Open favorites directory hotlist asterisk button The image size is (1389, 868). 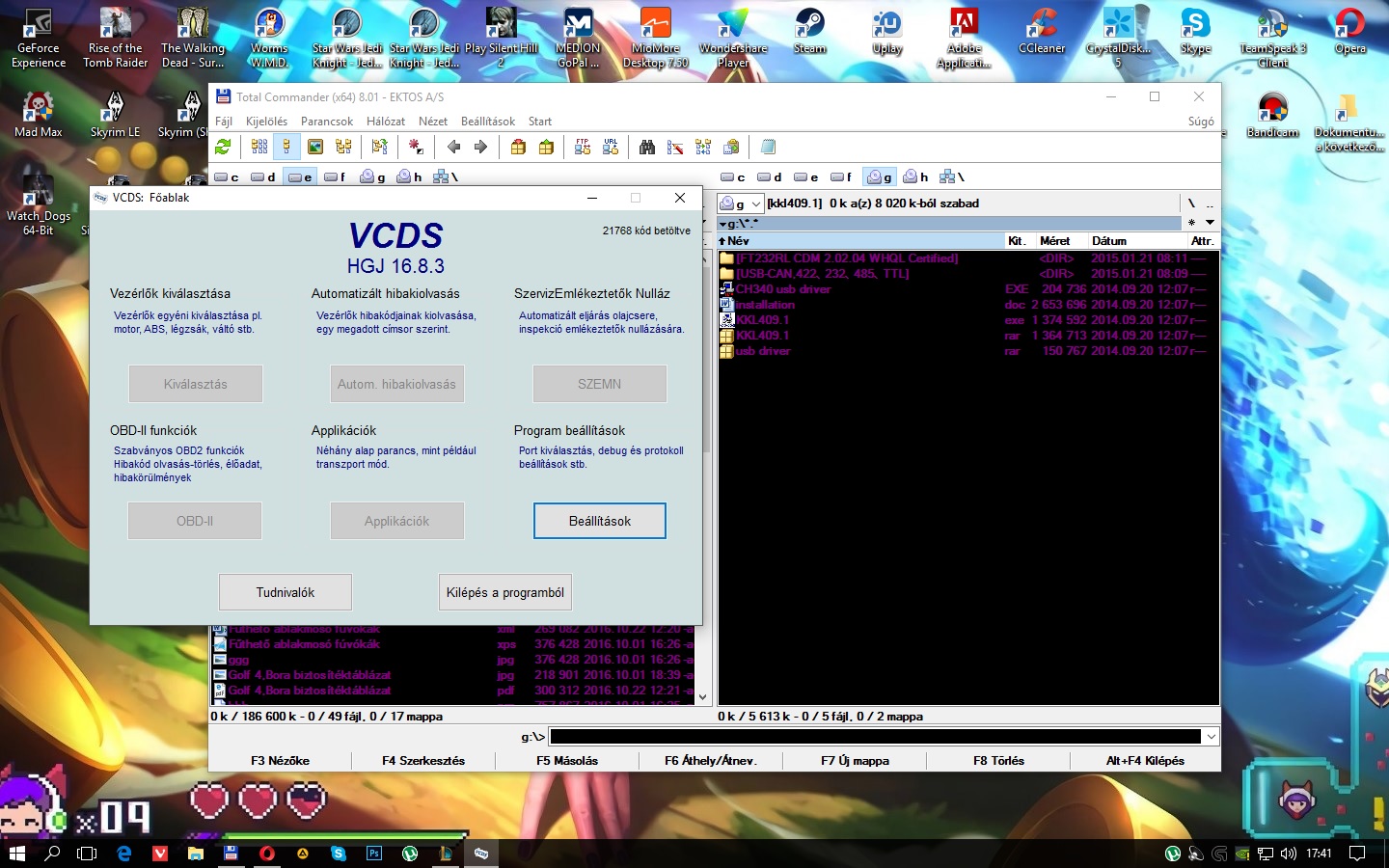(x=1191, y=223)
